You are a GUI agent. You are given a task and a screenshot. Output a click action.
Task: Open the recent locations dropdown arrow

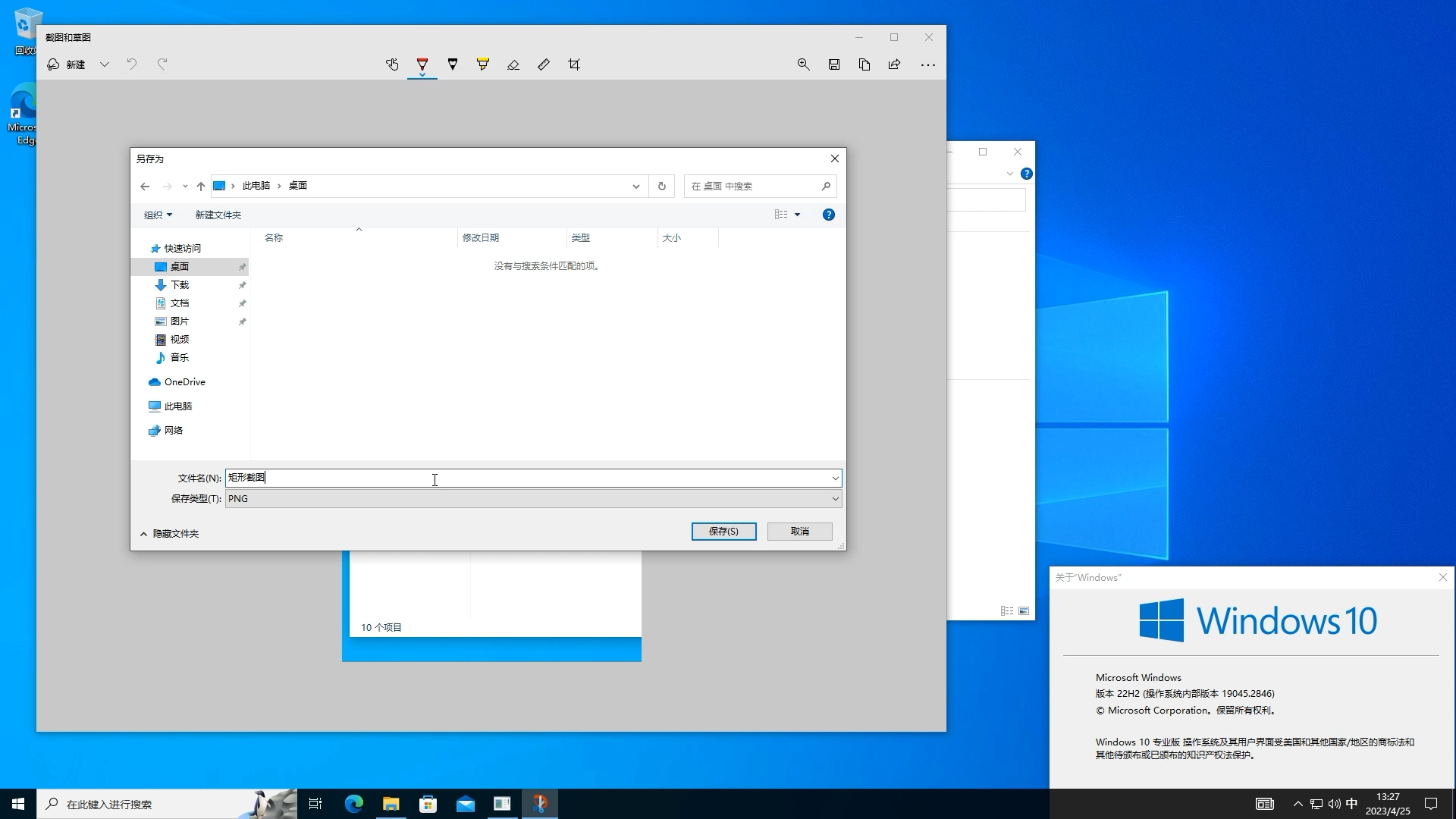185,186
